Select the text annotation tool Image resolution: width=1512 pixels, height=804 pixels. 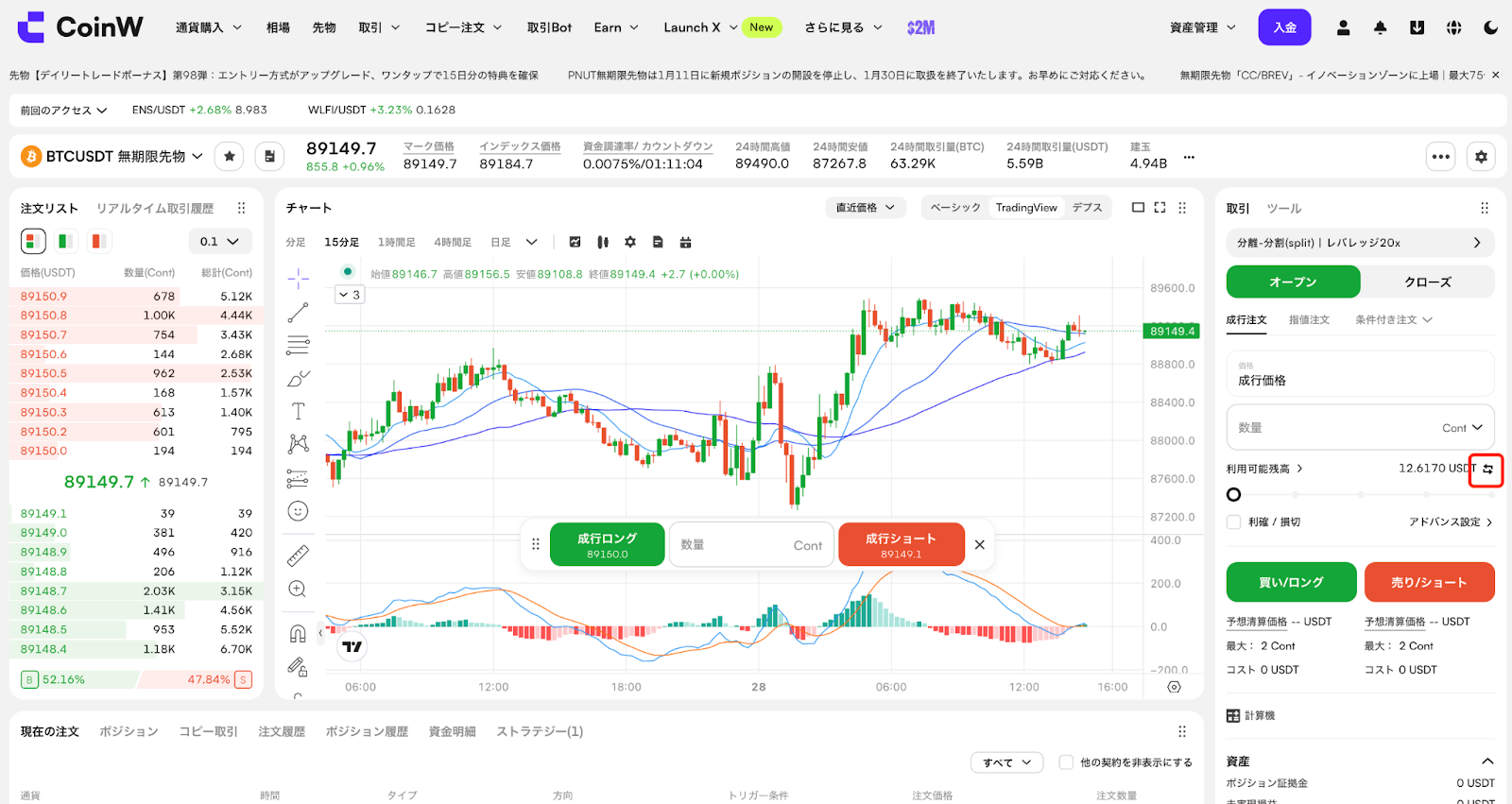coord(298,411)
